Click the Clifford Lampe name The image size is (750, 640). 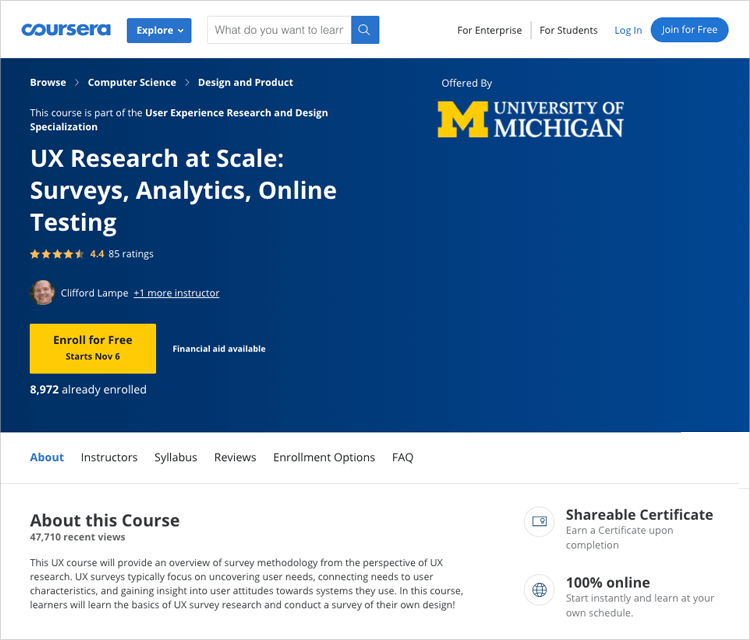click(x=94, y=293)
